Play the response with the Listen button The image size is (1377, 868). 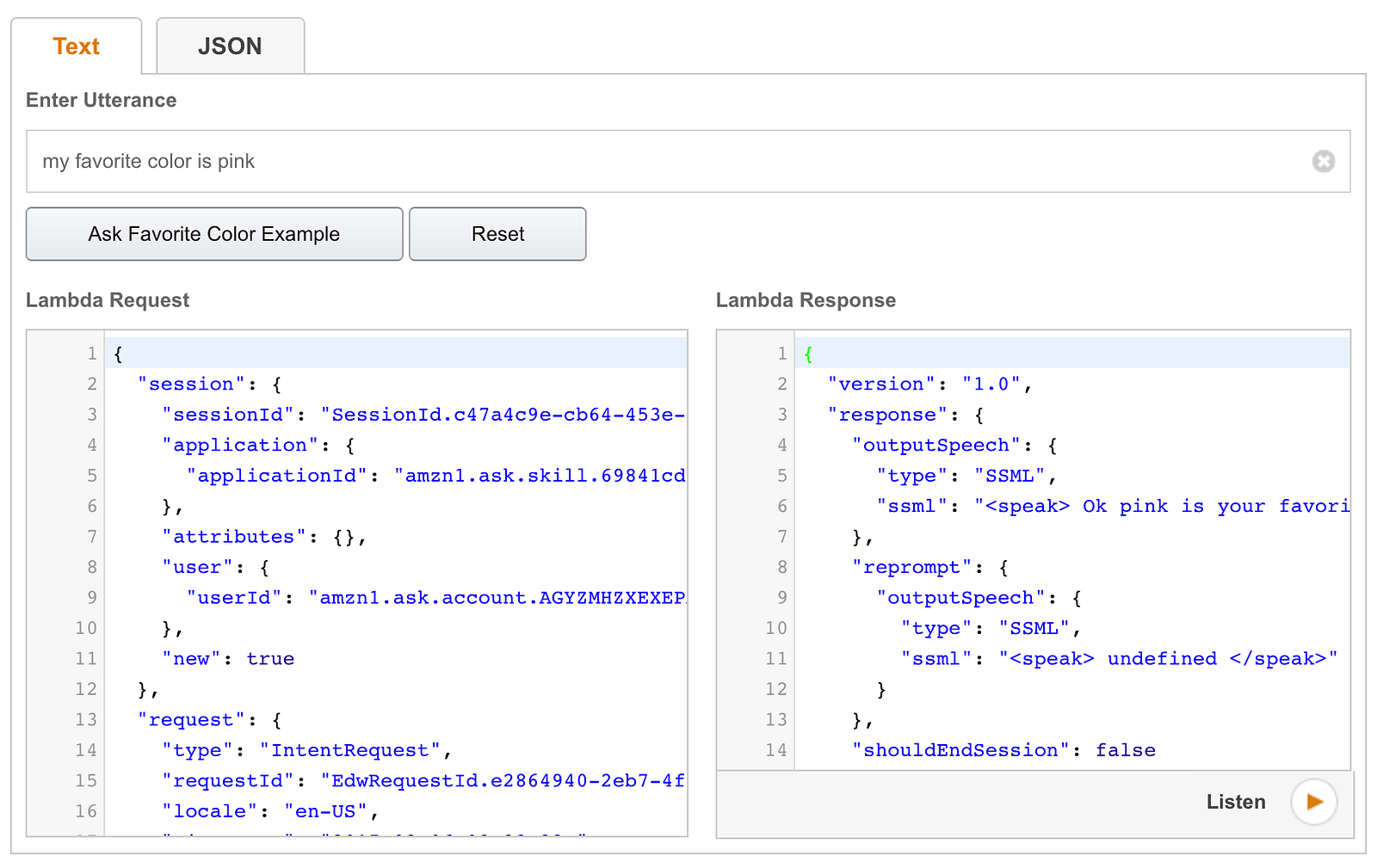[x=1313, y=802]
